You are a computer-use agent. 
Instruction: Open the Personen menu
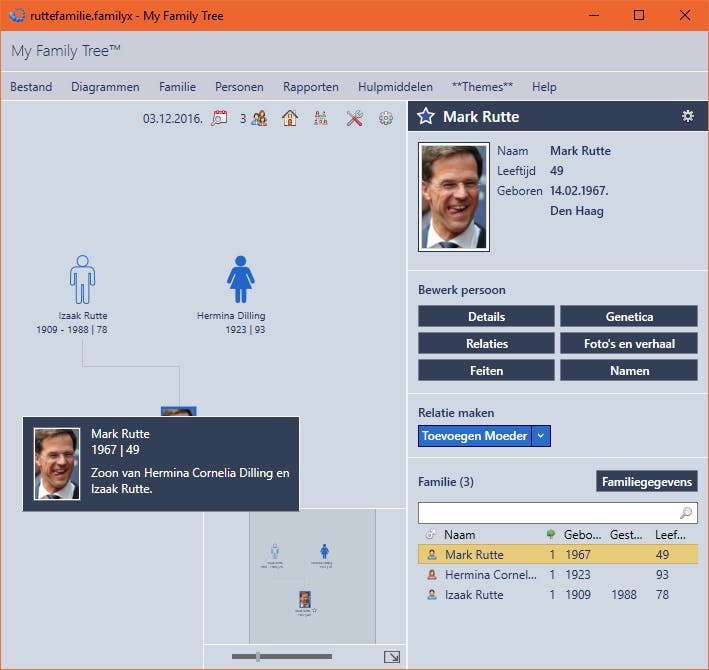point(239,86)
